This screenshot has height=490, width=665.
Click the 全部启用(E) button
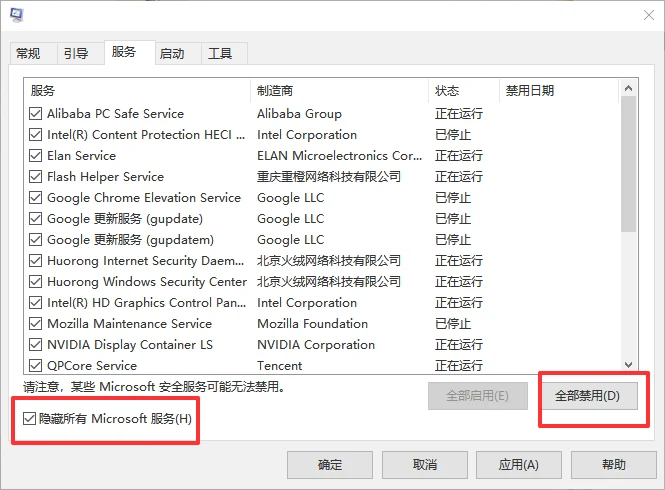(478, 396)
